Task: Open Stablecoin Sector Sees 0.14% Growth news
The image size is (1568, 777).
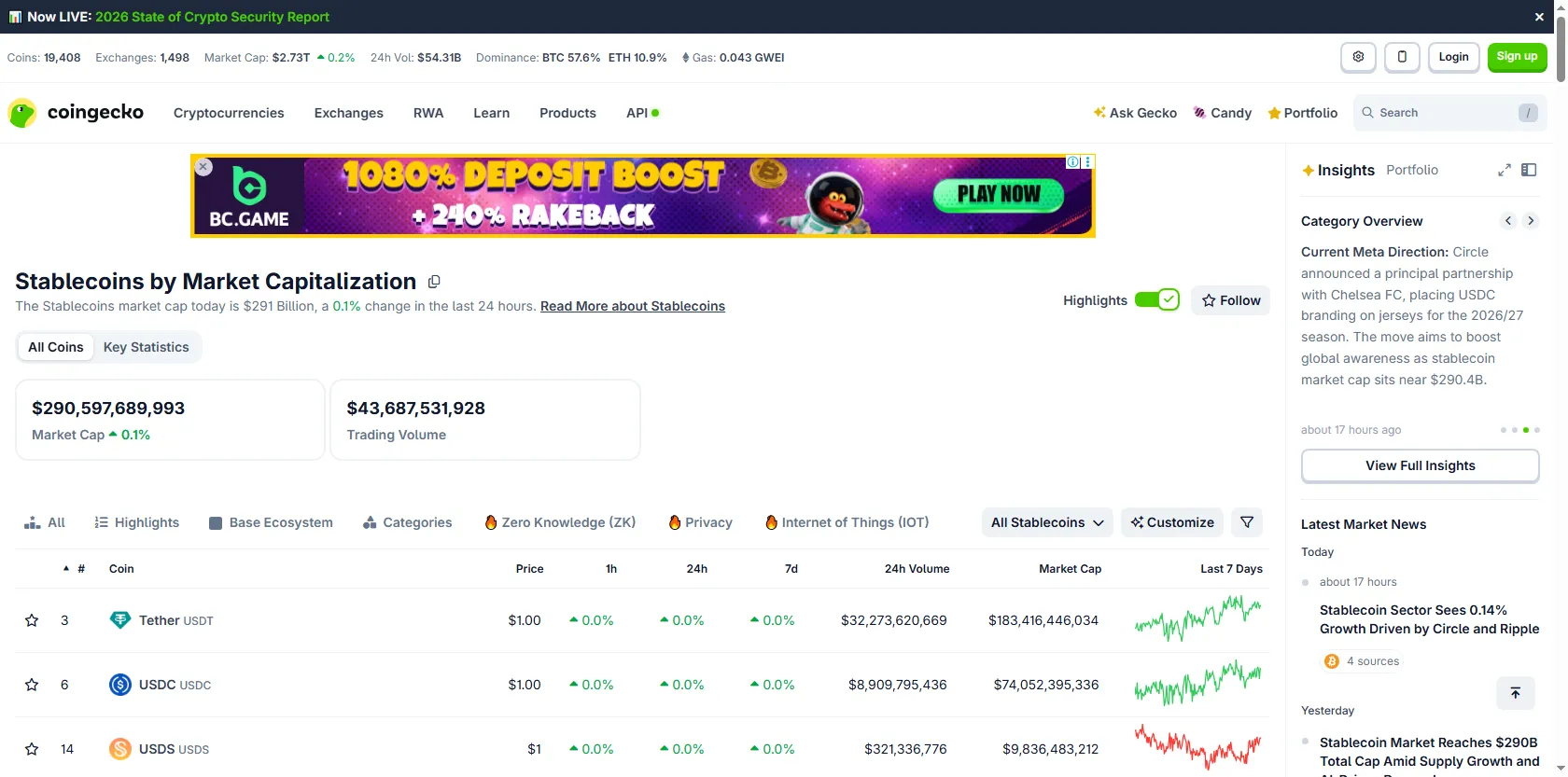Action: click(1429, 619)
